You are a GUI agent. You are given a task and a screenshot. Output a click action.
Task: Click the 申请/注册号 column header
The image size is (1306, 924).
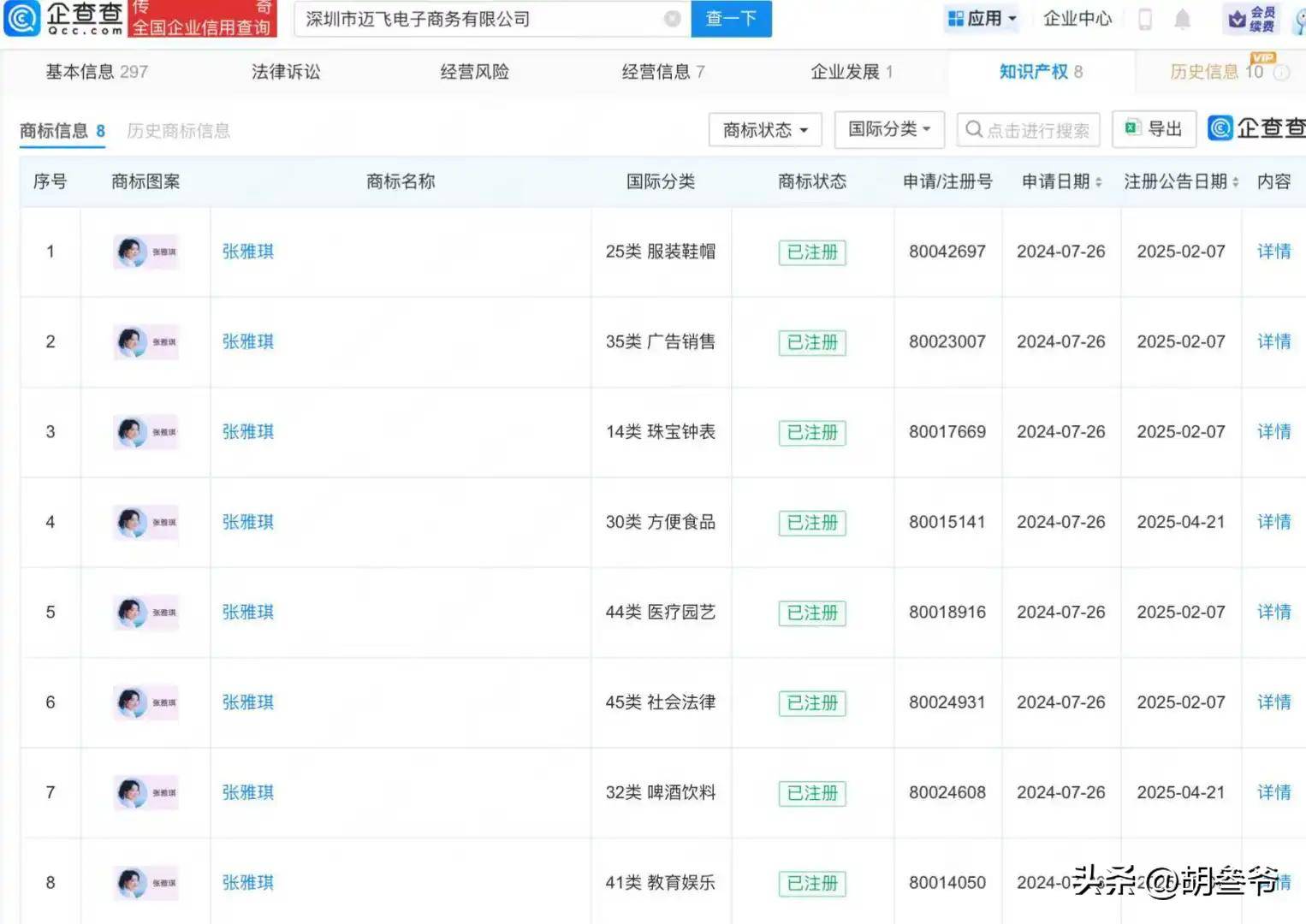coord(947,181)
